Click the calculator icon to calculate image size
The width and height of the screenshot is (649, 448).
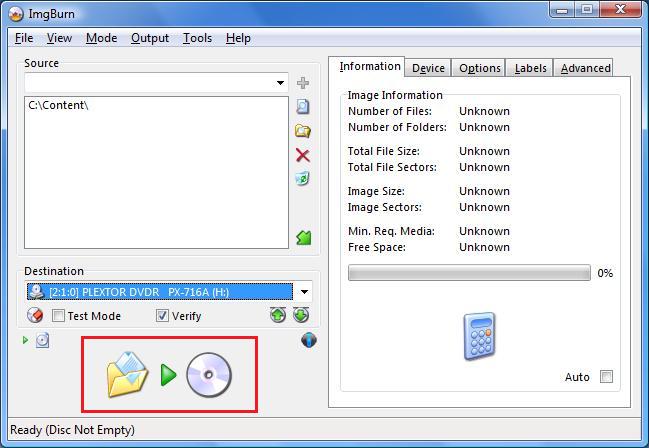click(479, 336)
